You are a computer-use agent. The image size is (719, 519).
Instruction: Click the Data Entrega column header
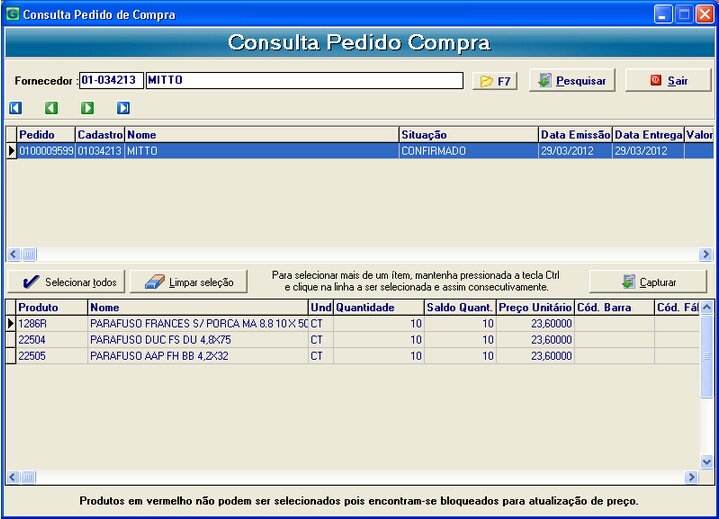[x=648, y=135]
